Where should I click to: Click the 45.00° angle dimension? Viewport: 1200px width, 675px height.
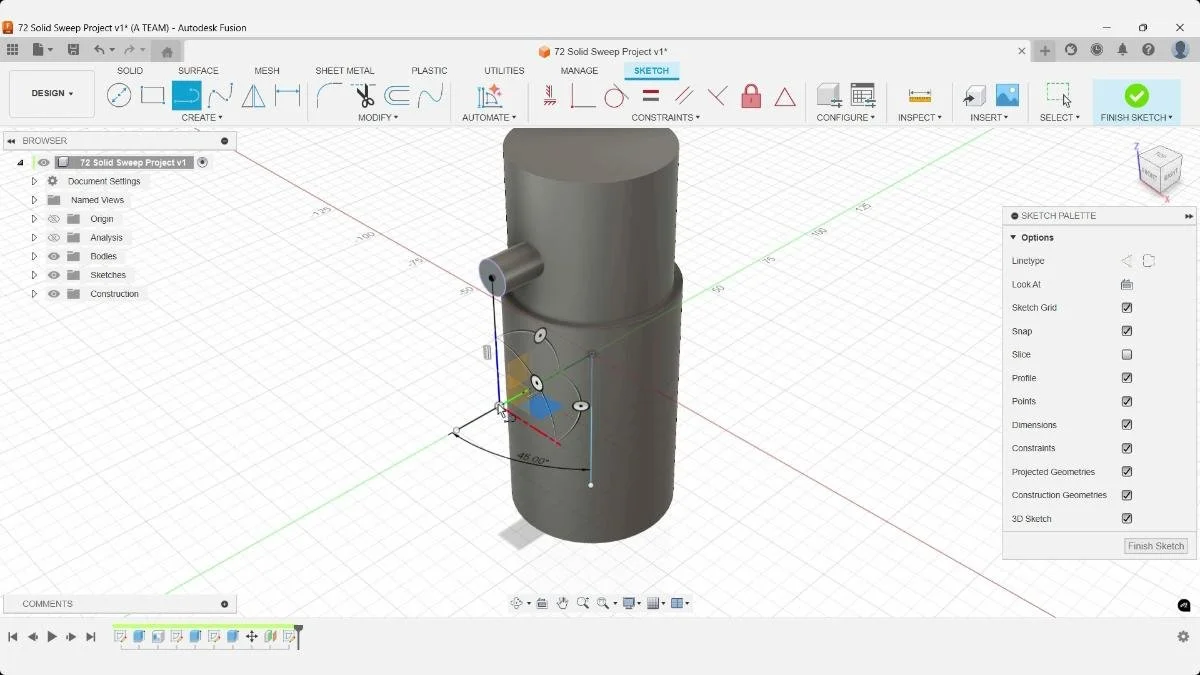click(x=532, y=460)
